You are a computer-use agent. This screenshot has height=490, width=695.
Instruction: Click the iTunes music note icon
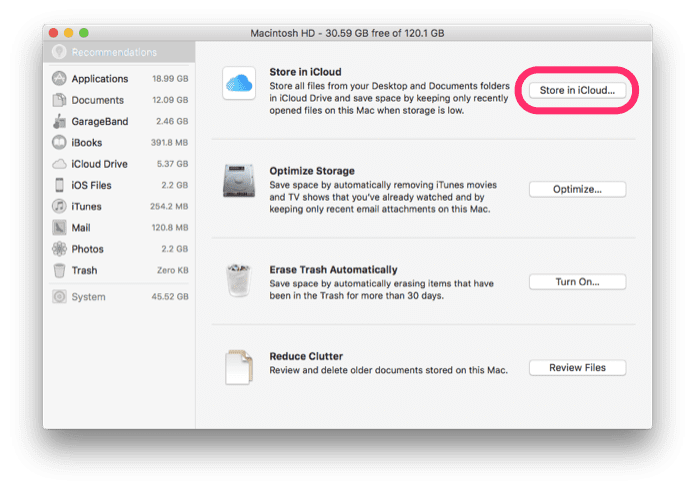pos(59,206)
